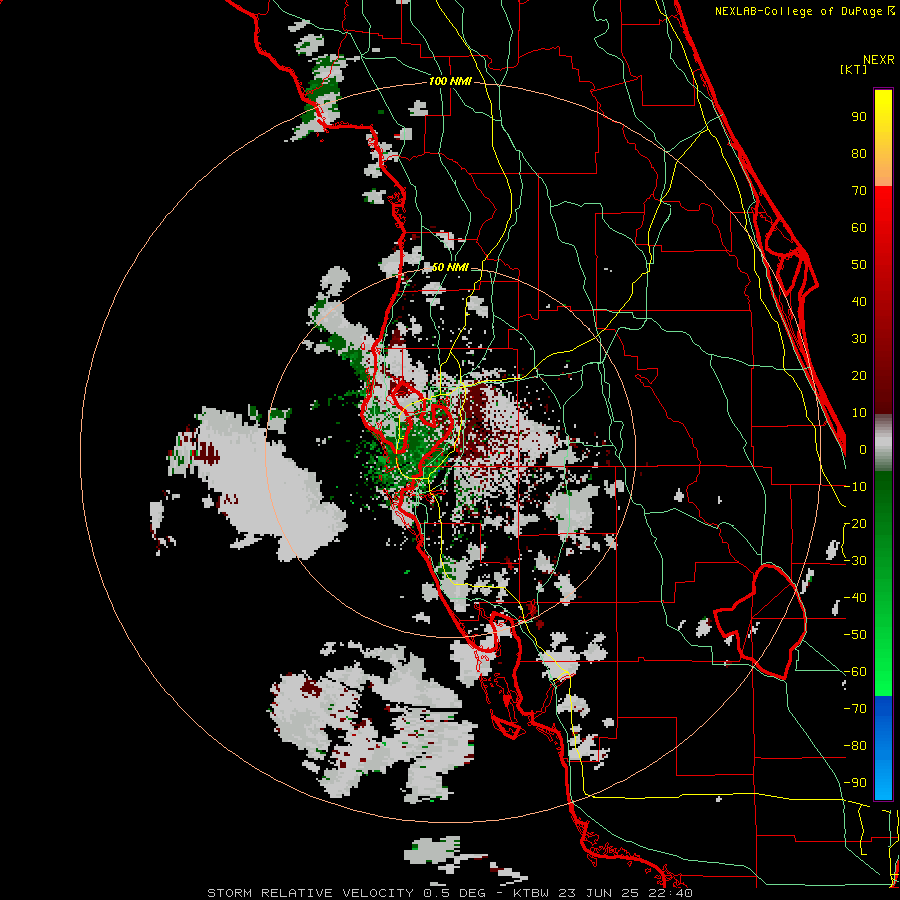The image size is (900, 900).
Task: Click the "[KT]" units label above color bar
Action: click(854, 69)
